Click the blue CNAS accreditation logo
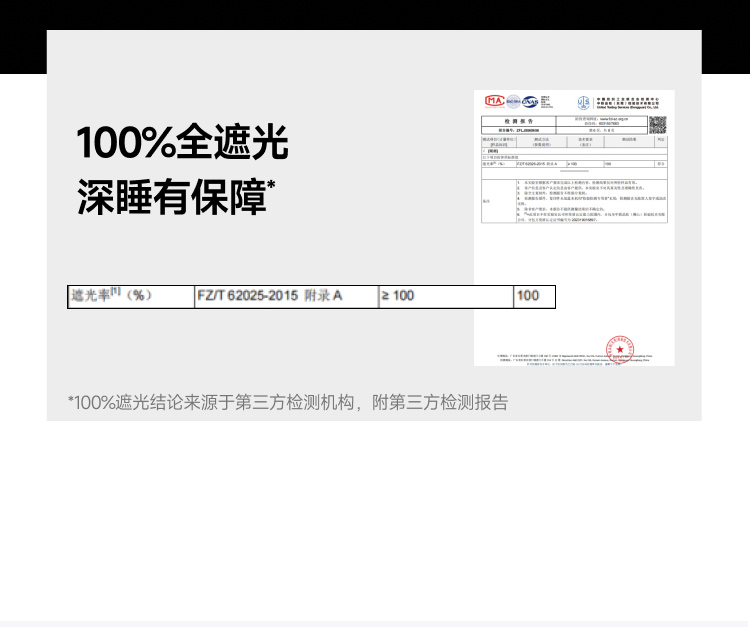The image size is (750, 627). [x=530, y=101]
